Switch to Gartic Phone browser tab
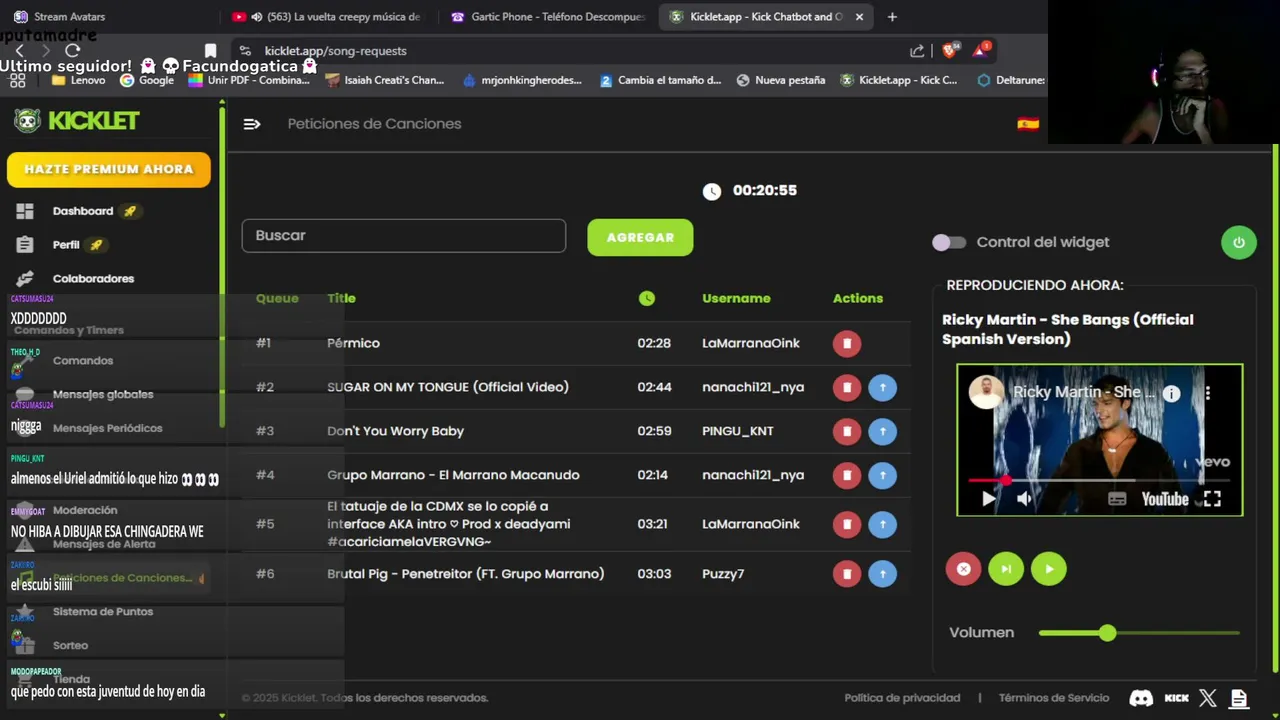Image resolution: width=1280 pixels, height=720 pixels. pyautogui.click(x=548, y=16)
